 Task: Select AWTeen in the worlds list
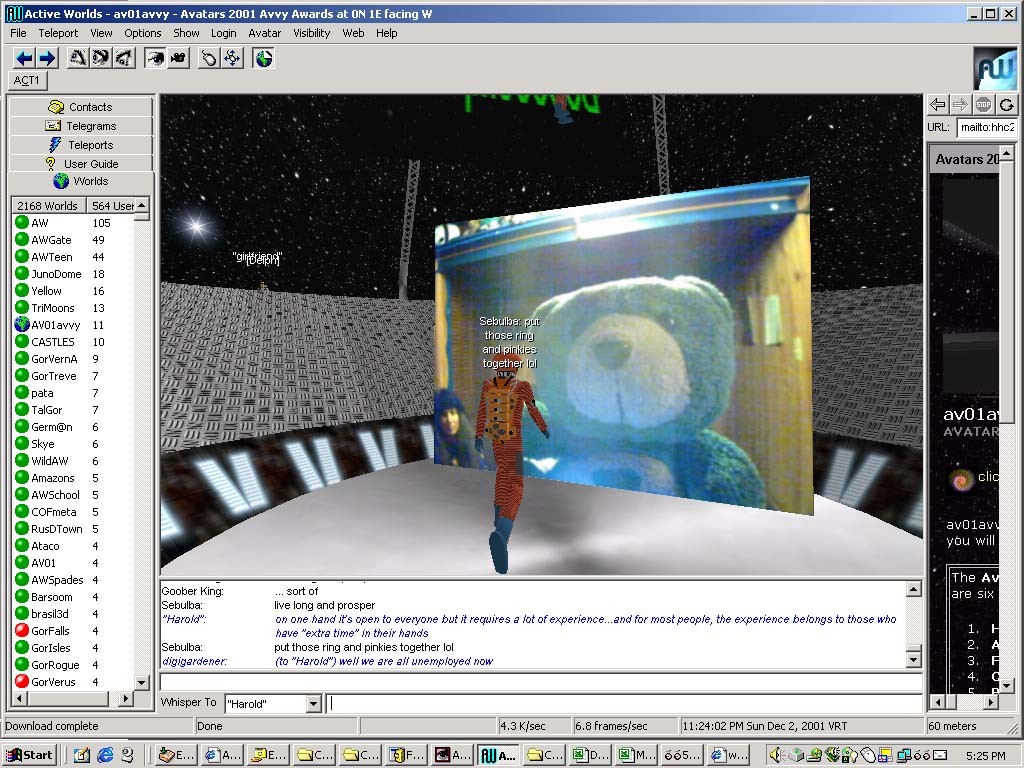point(52,257)
